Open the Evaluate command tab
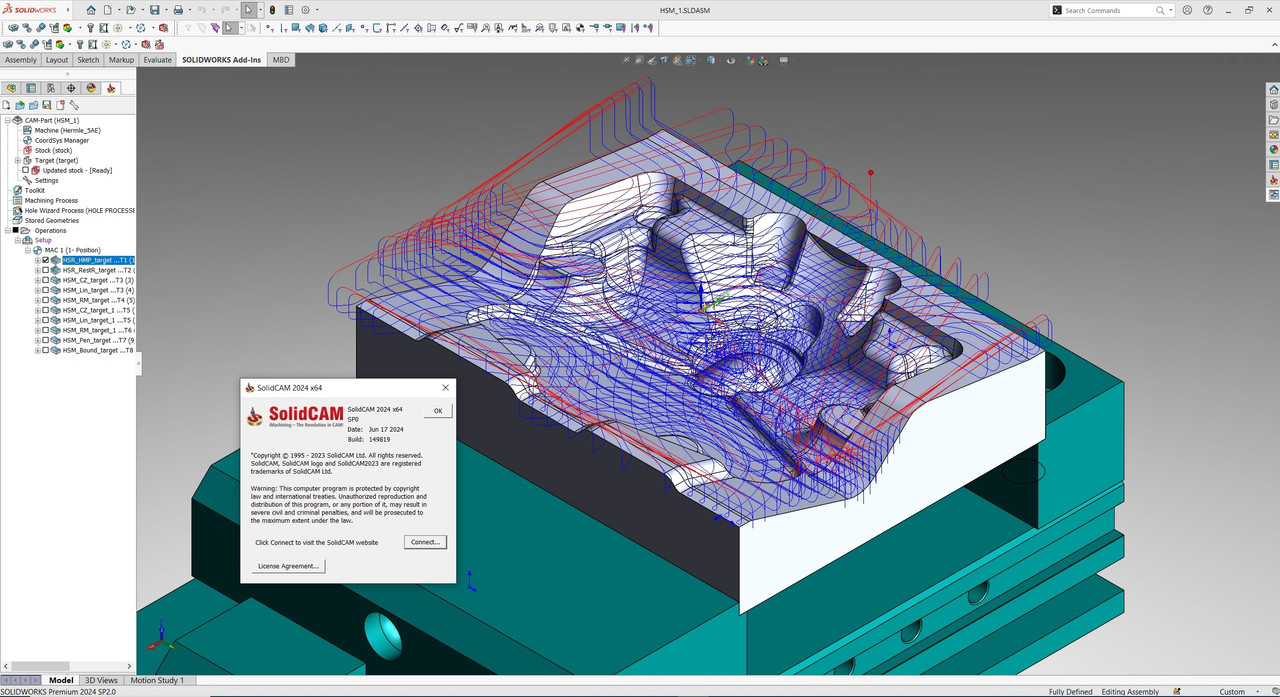This screenshot has height=697, width=1280. [x=157, y=60]
